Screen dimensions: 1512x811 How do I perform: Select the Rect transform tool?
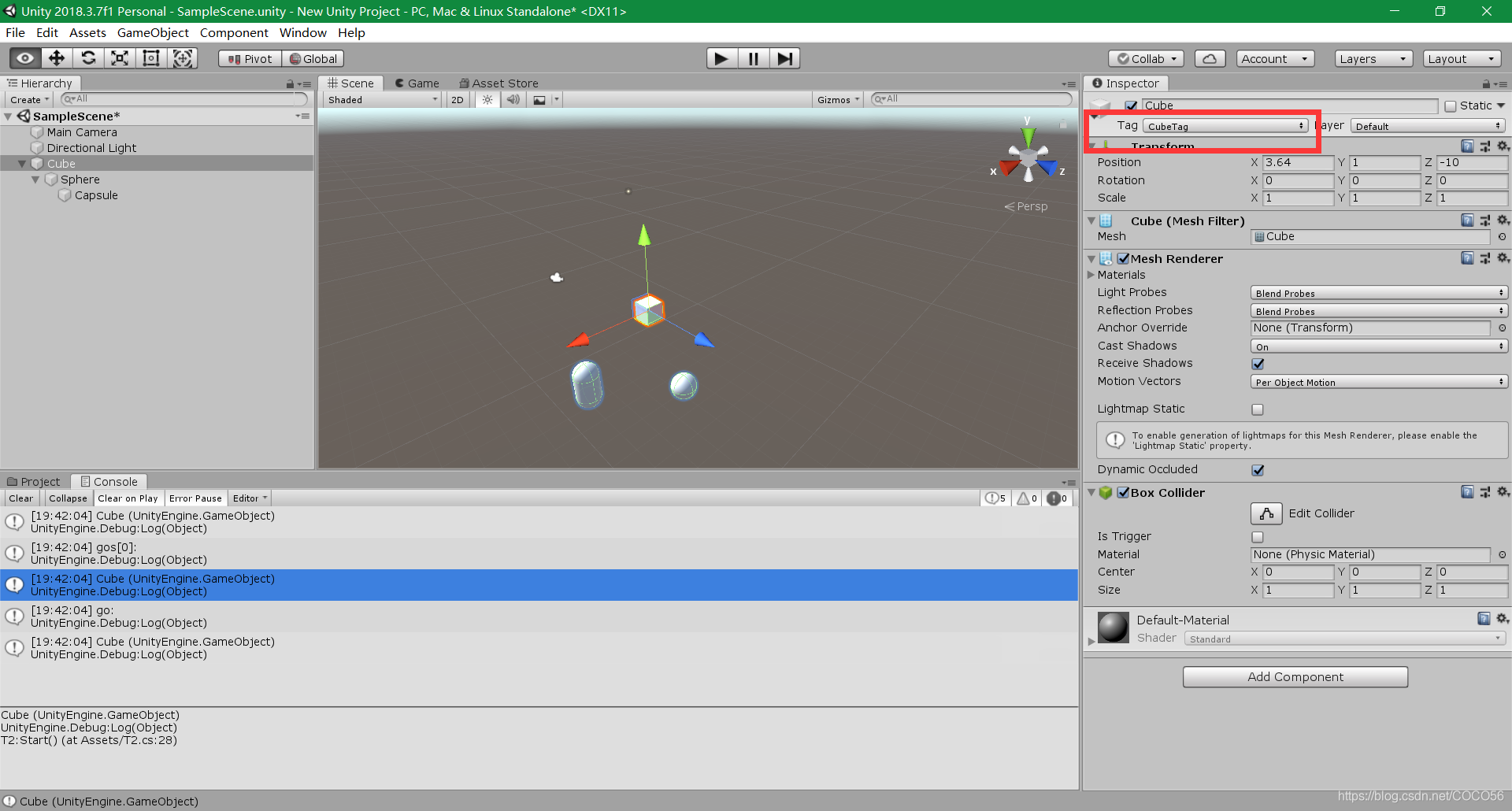coord(151,58)
